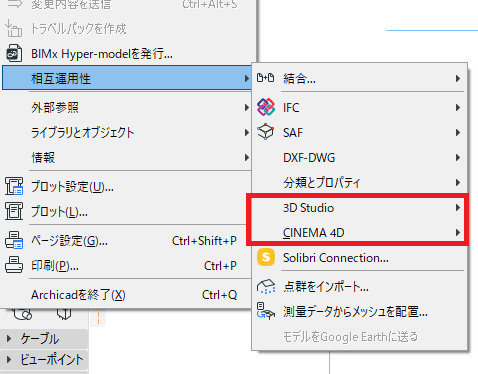The width and height of the screenshot is (478, 374).
Task: Click the Ctrl+P shortcut text
Action: [220, 266]
